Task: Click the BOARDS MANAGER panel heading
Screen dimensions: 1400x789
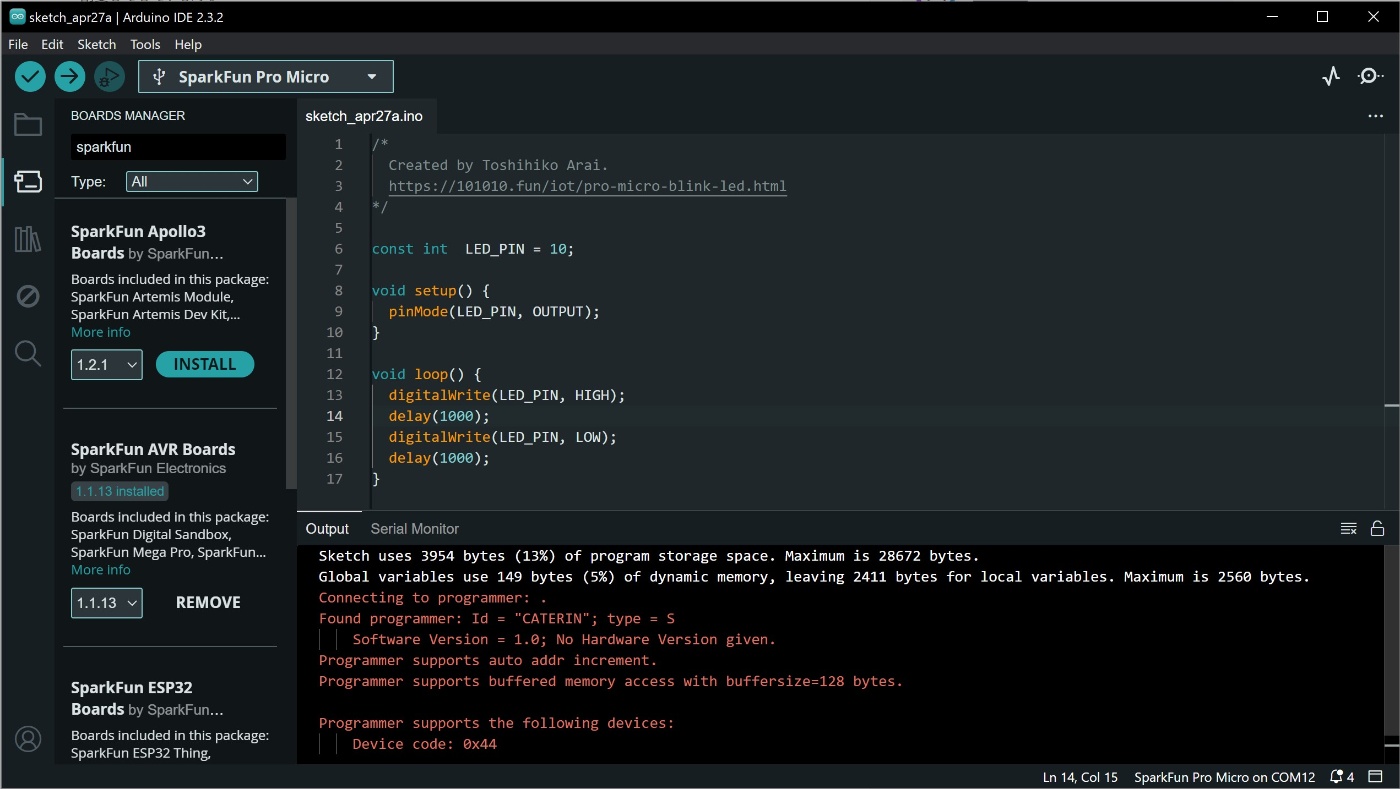Action: [128, 115]
